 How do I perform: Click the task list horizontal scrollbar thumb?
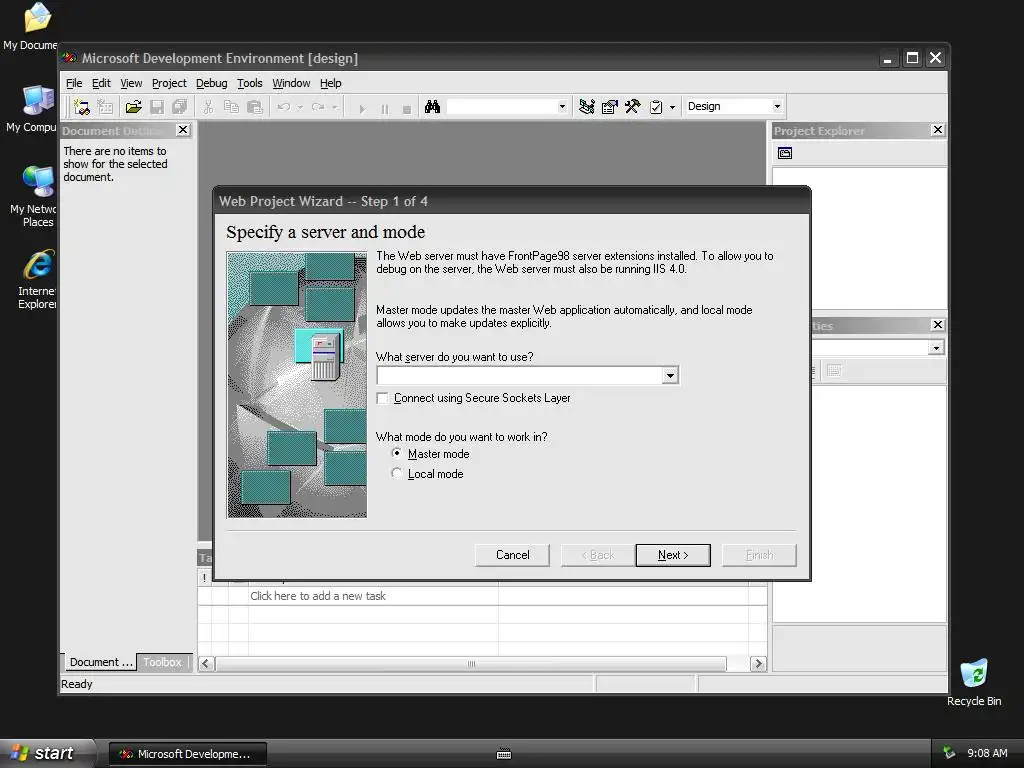[x=471, y=664]
